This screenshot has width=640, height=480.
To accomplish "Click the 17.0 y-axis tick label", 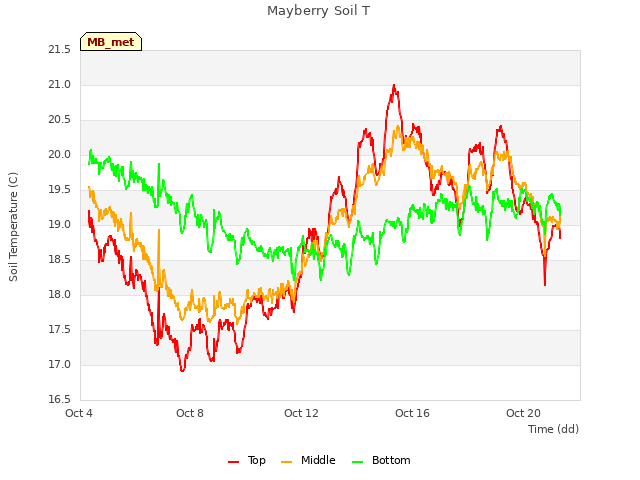I will pos(59,364).
